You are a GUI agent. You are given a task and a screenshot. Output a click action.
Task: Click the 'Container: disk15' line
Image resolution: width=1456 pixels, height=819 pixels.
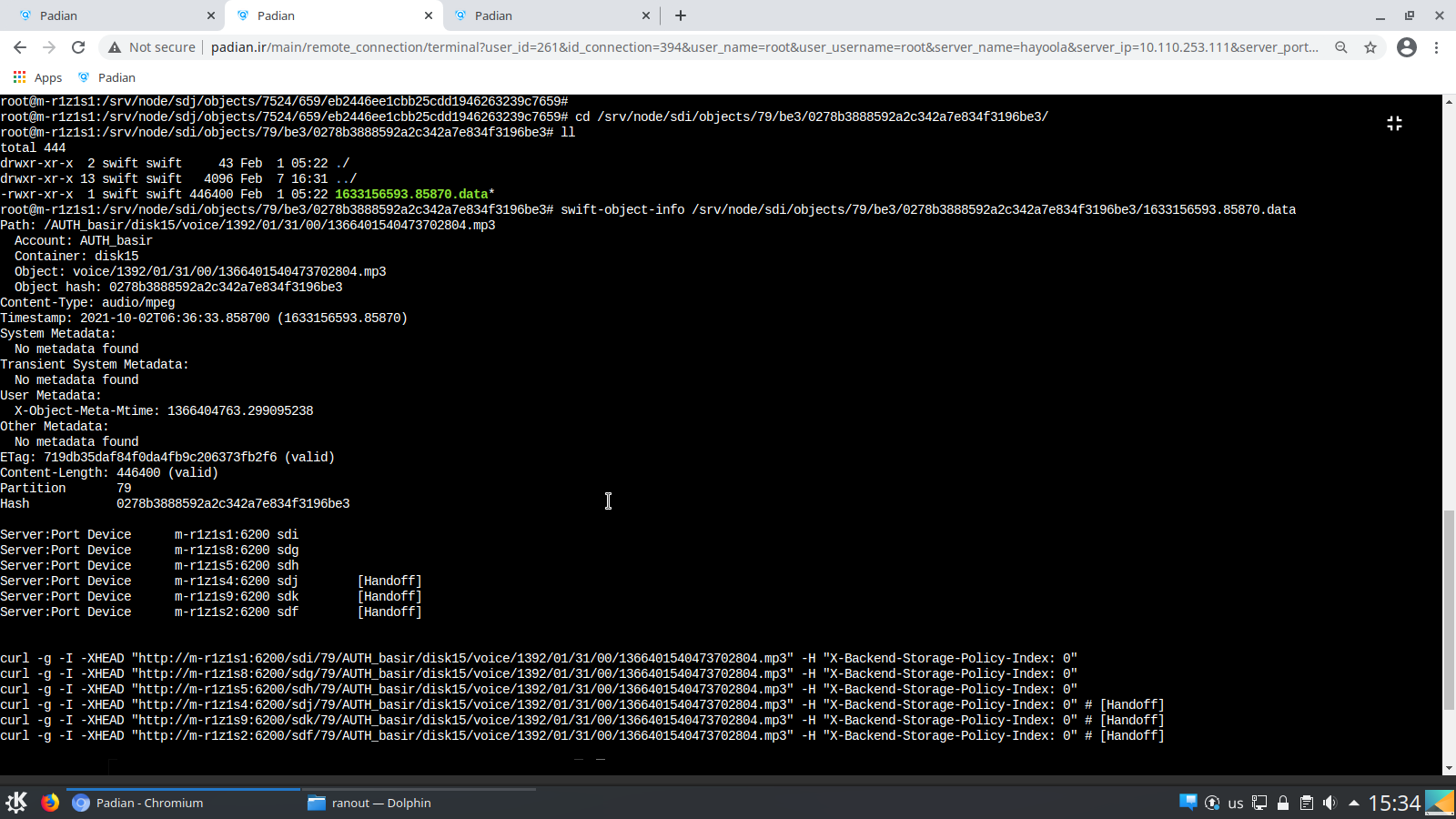coord(76,256)
